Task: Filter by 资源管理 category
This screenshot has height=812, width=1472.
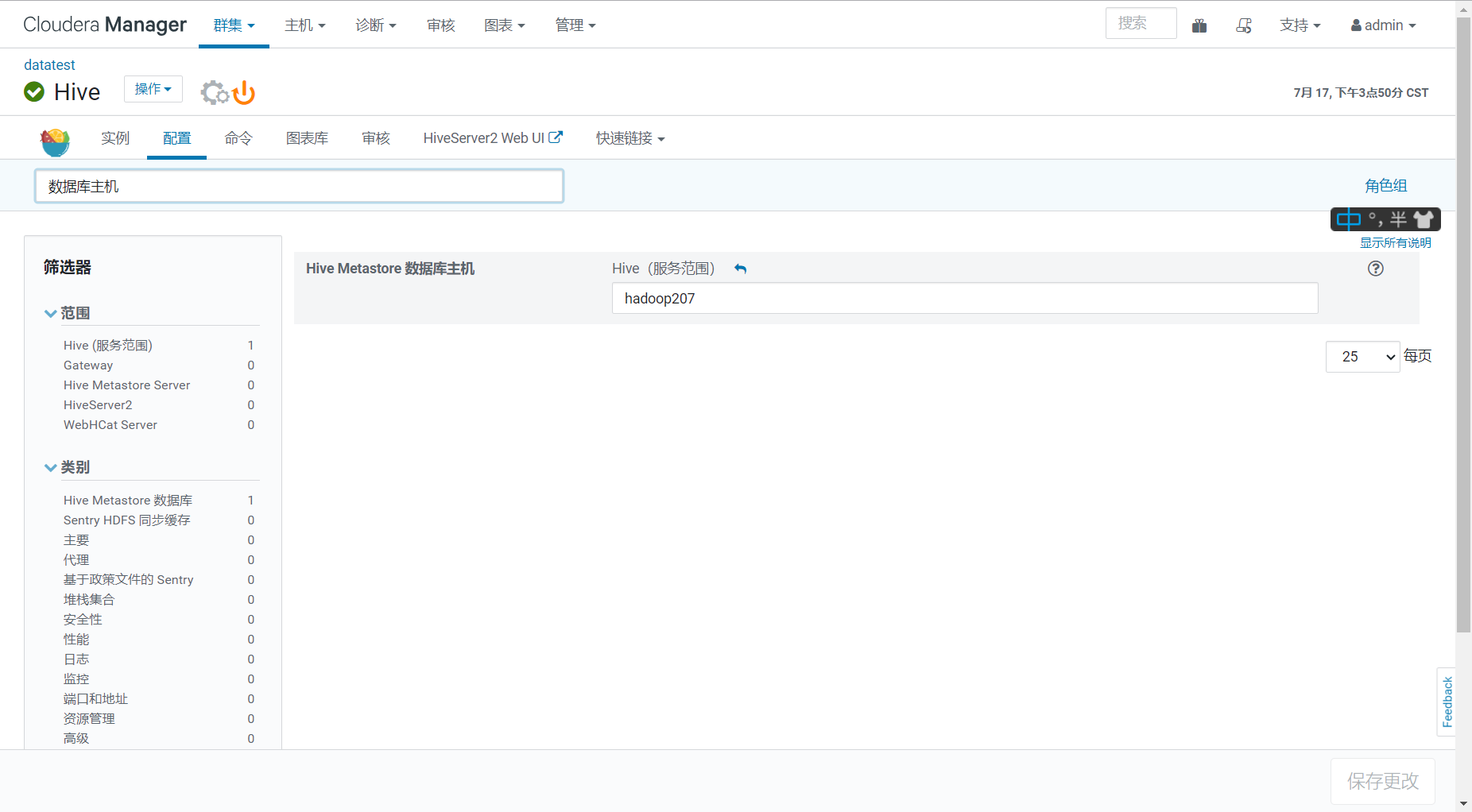Action: (89, 719)
